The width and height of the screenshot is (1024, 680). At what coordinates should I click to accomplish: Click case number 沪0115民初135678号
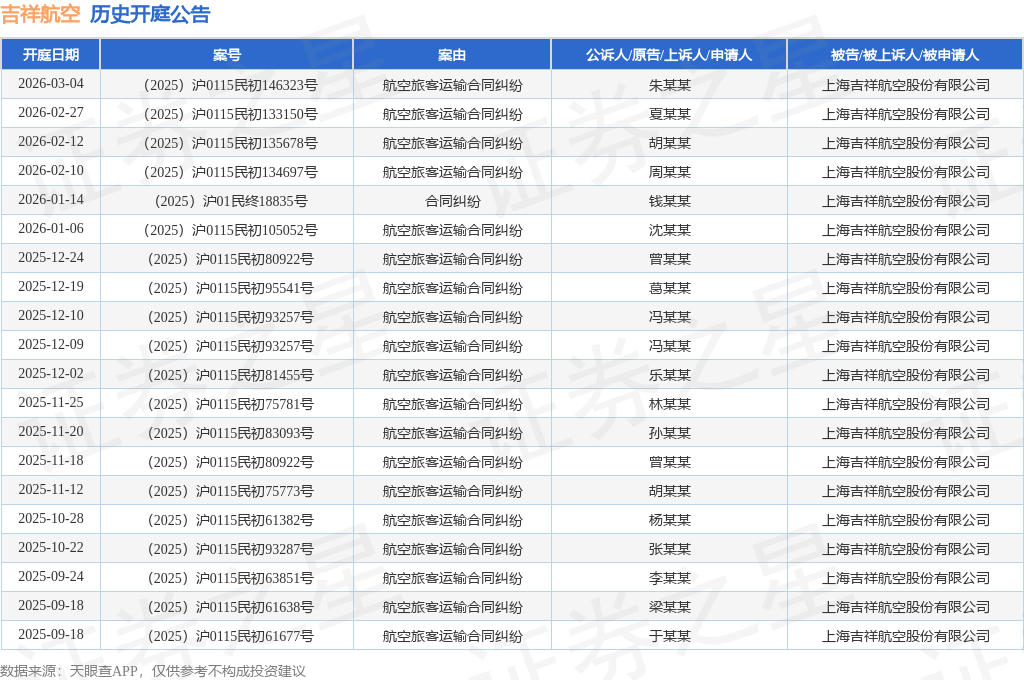[231, 143]
